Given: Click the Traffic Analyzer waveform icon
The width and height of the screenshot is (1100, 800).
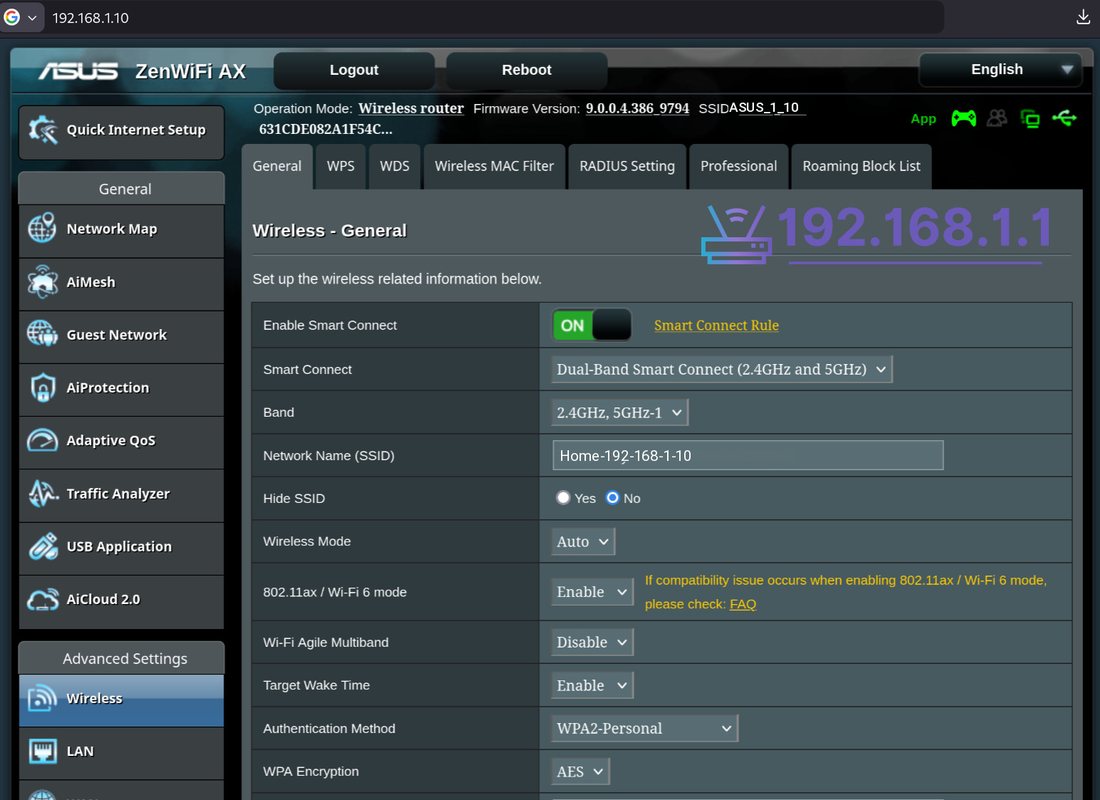Looking at the screenshot, I should pyautogui.click(x=43, y=493).
